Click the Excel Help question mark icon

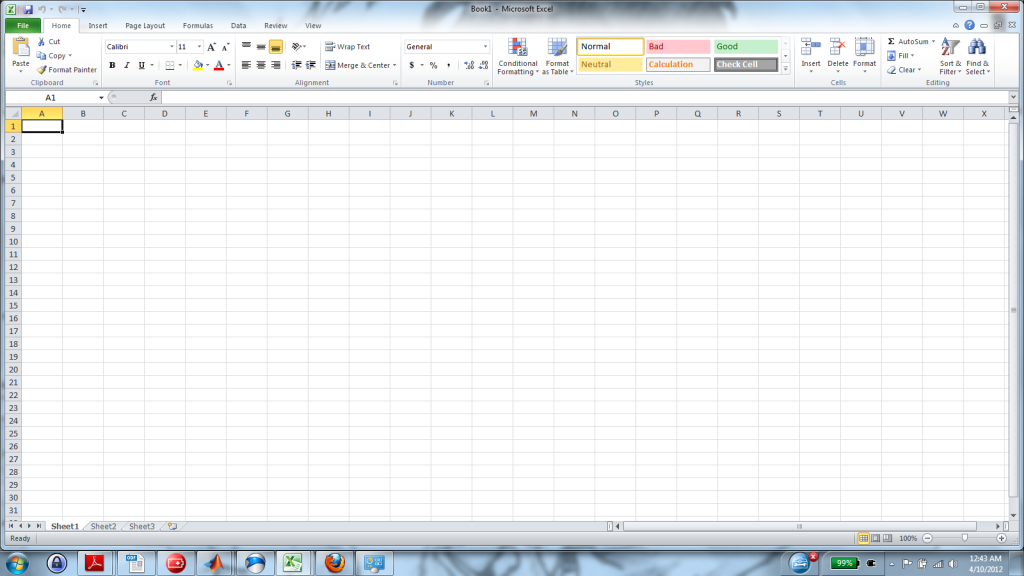tap(969, 25)
